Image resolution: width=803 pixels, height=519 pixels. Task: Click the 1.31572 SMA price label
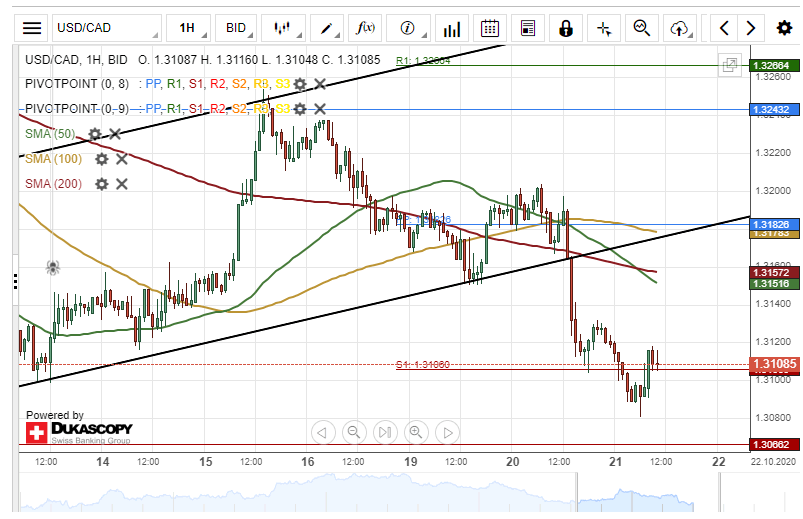pos(774,273)
